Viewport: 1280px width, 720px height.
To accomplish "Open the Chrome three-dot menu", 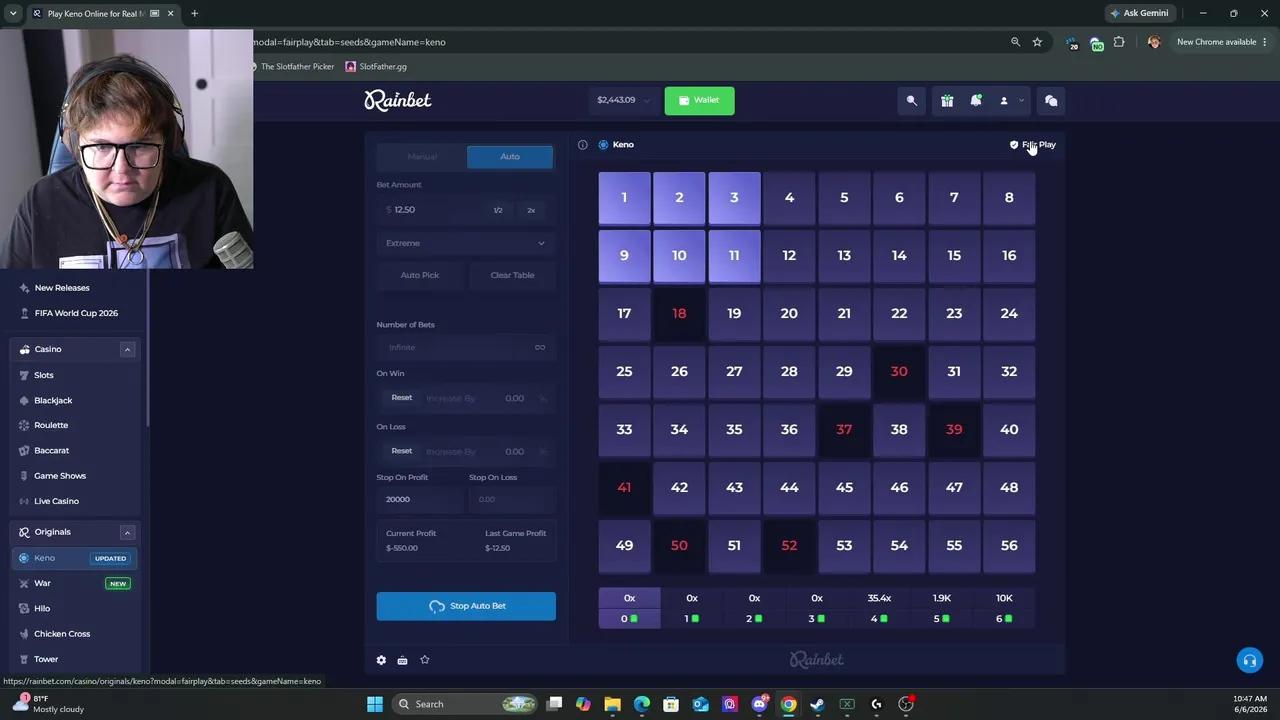I will pos(1267,42).
